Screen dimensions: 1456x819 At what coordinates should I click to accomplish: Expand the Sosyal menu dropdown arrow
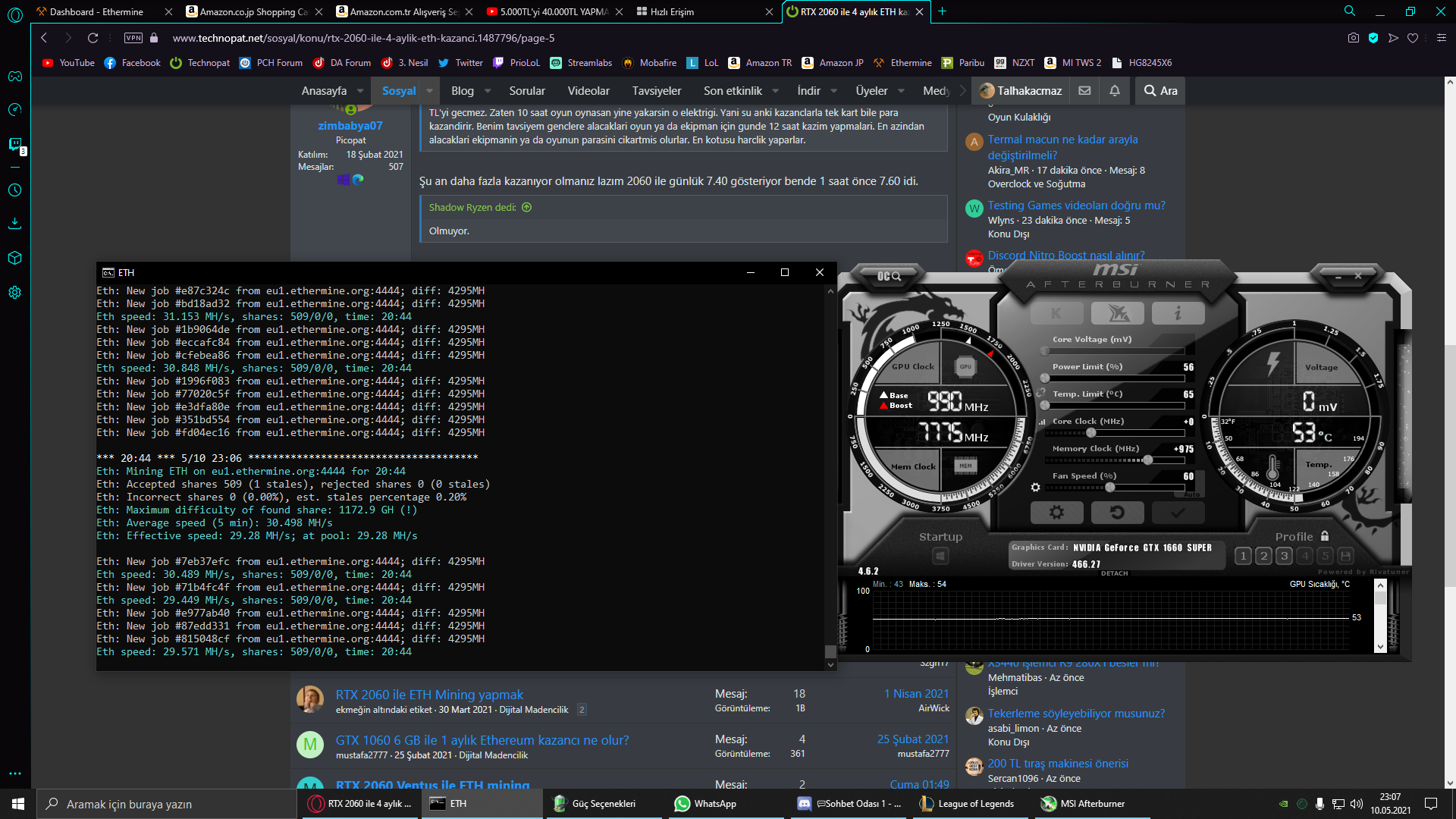click(x=429, y=91)
